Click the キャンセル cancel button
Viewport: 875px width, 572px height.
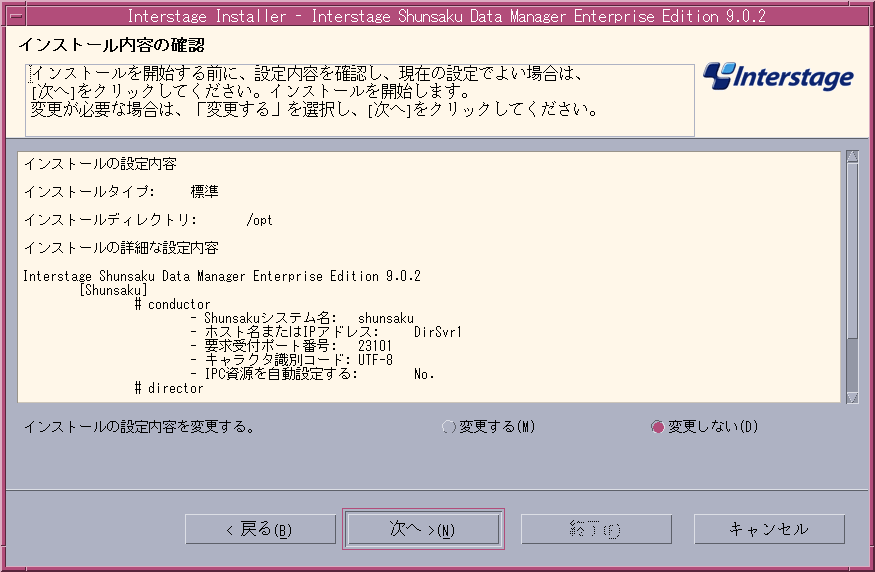pos(769,529)
